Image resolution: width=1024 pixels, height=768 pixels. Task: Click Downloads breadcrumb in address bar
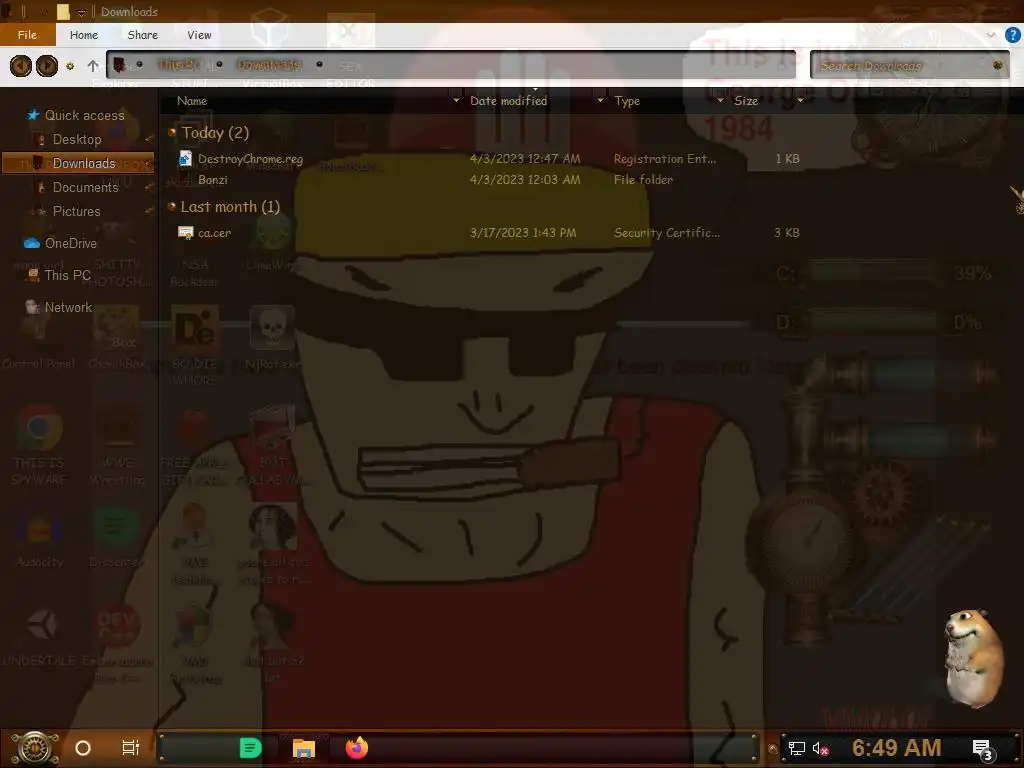[270, 65]
